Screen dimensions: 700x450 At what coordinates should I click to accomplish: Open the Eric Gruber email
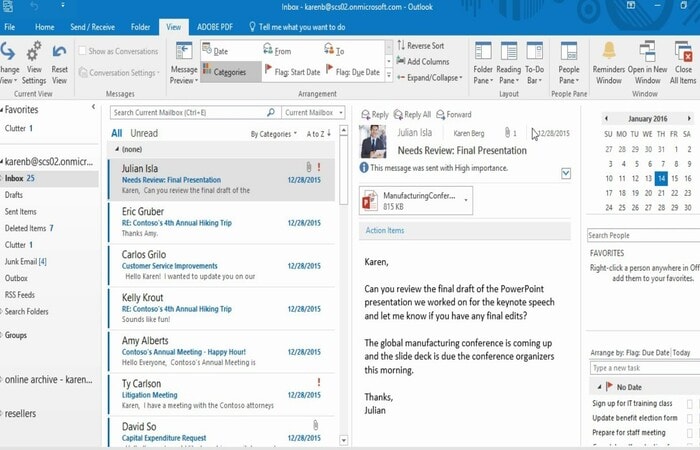coord(221,222)
